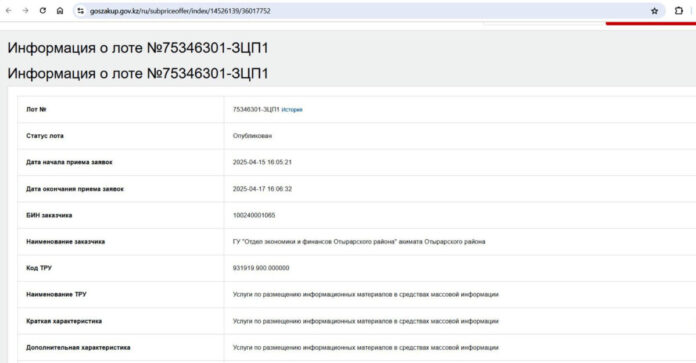Screen dimensions: 696x363
Task: Click the second Информация о лоте heading
Action: [x=138, y=73]
